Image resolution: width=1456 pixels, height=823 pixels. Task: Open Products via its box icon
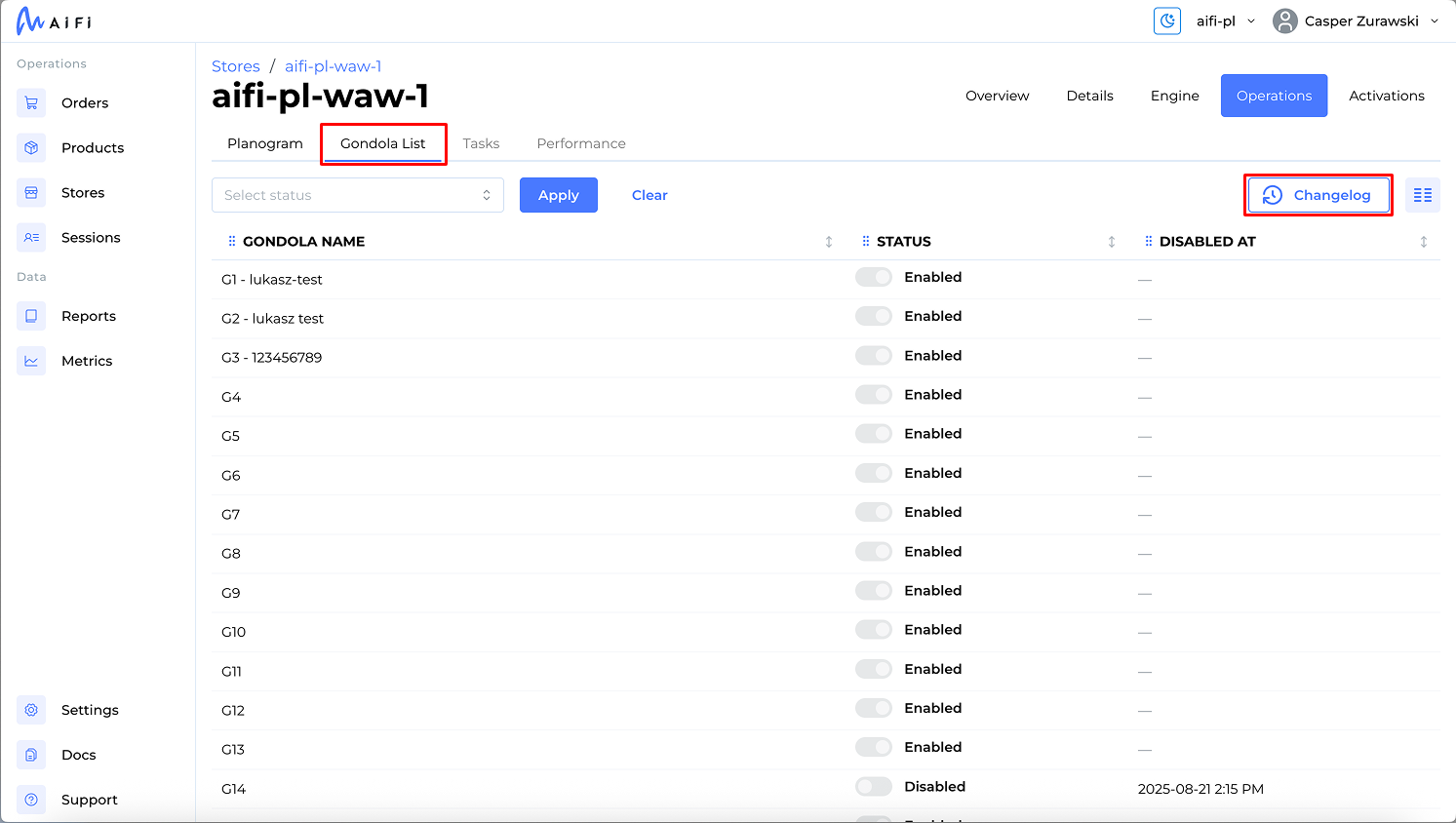pyautogui.click(x=31, y=148)
